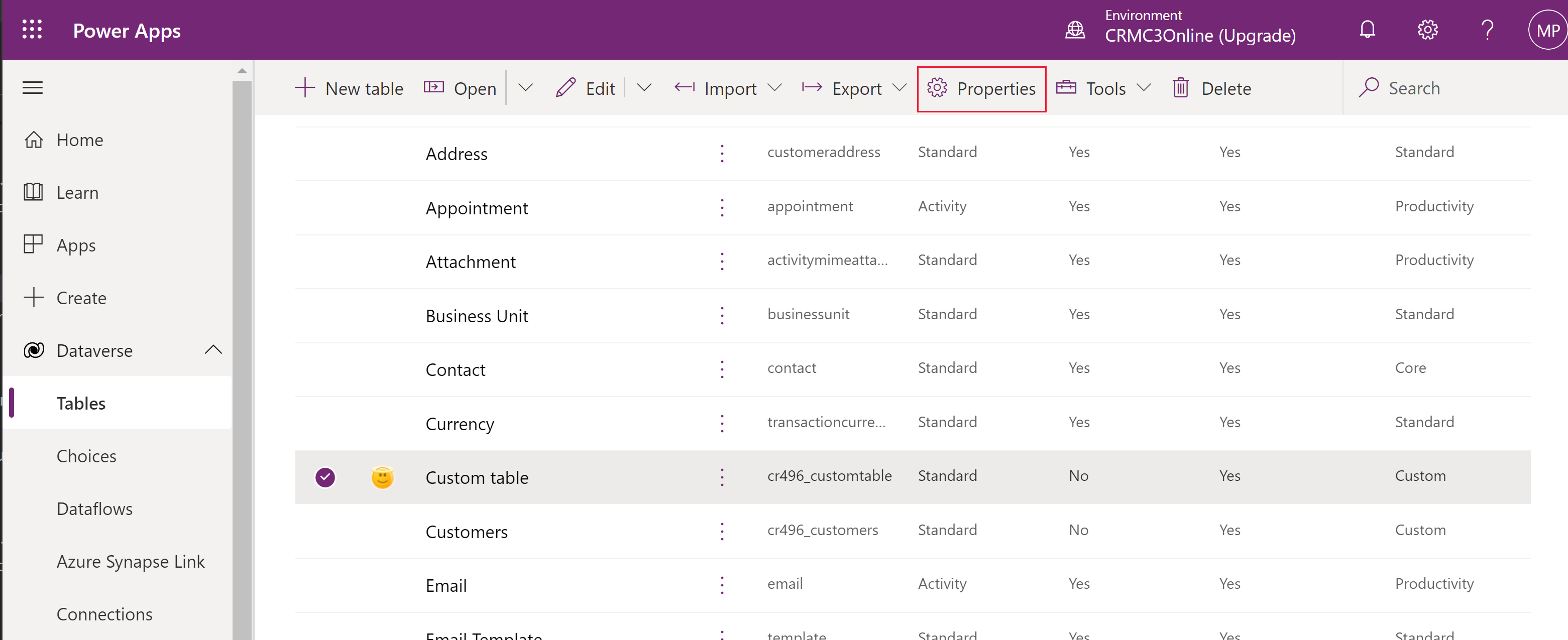Click the Choices sidebar link
This screenshot has width=1568, height=640.
click(86, 455)
